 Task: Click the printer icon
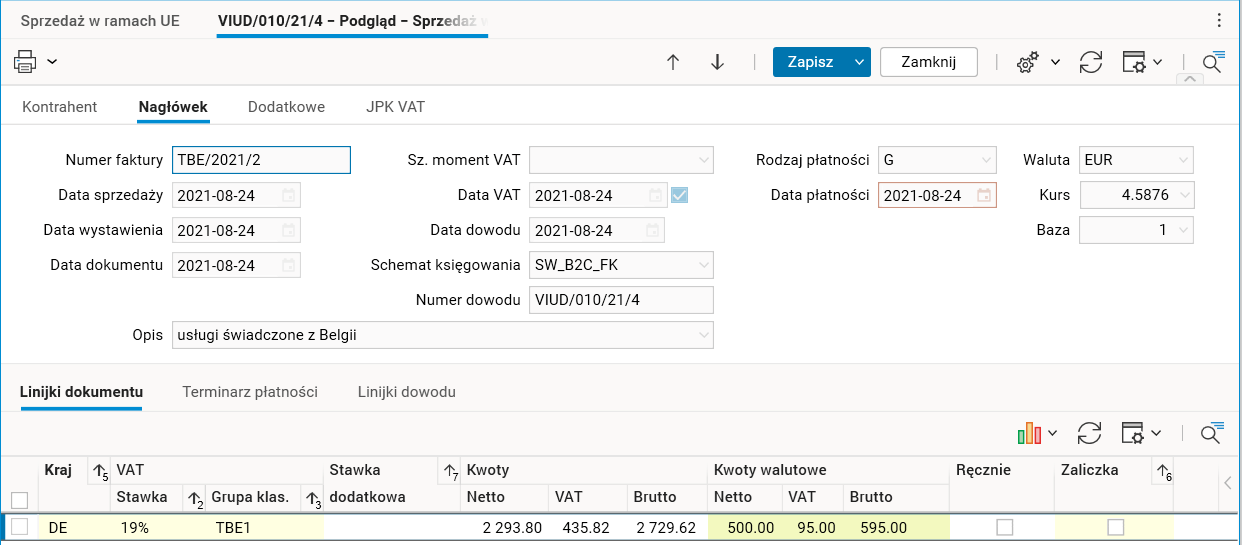(x=25, y=62)
